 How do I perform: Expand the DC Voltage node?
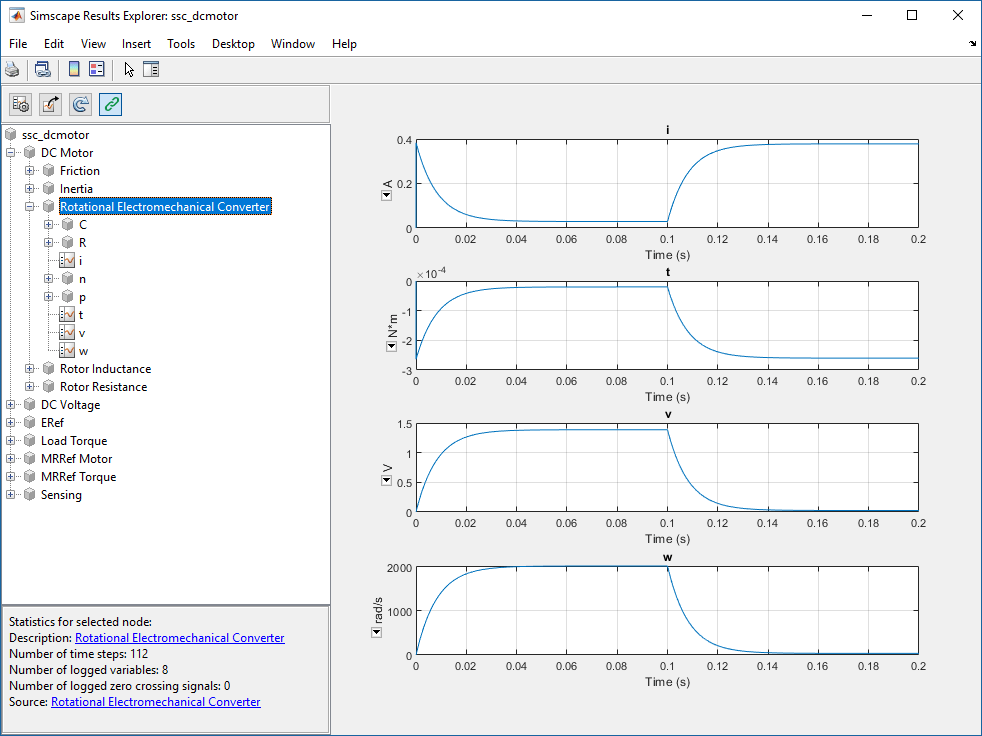point(11,405)
